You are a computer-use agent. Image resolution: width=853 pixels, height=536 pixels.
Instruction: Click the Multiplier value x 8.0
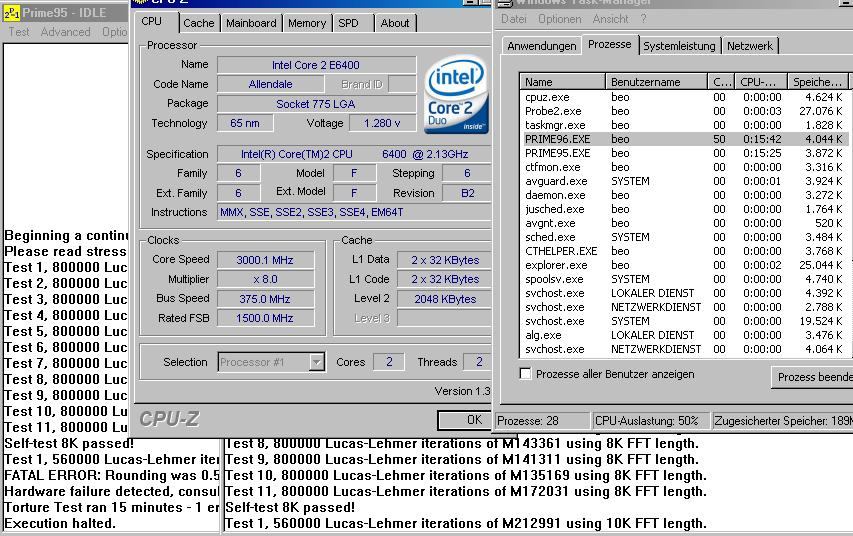coord(265,279)
